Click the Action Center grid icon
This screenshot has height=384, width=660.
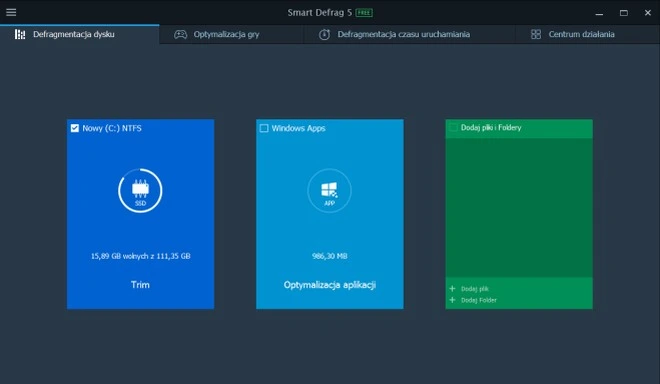pyautogui.click(x=536, y=34)
